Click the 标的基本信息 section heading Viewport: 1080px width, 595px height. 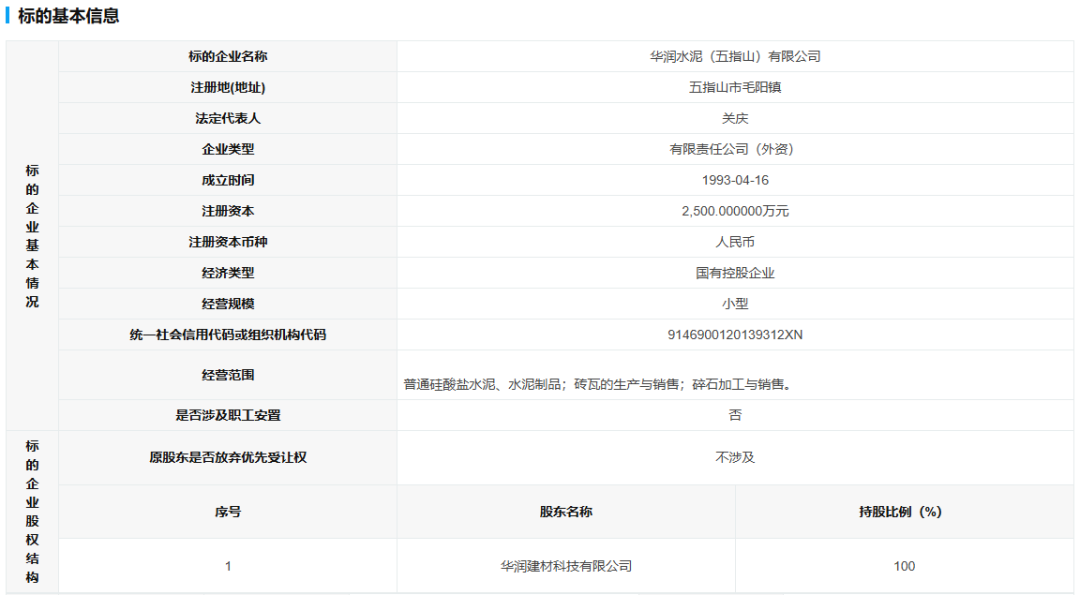pos(68,15)
